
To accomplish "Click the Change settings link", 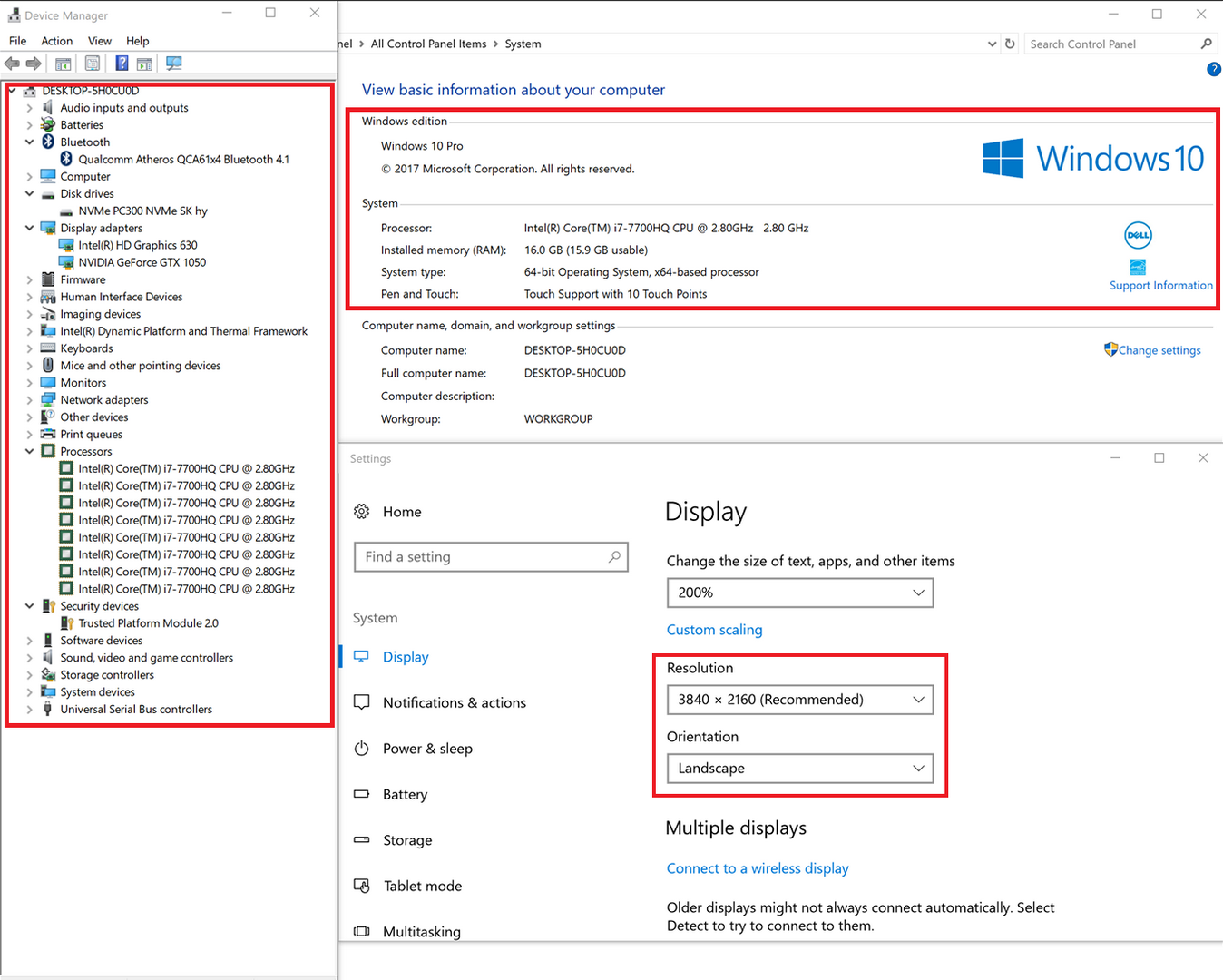I will click(x=1159, y=350).
